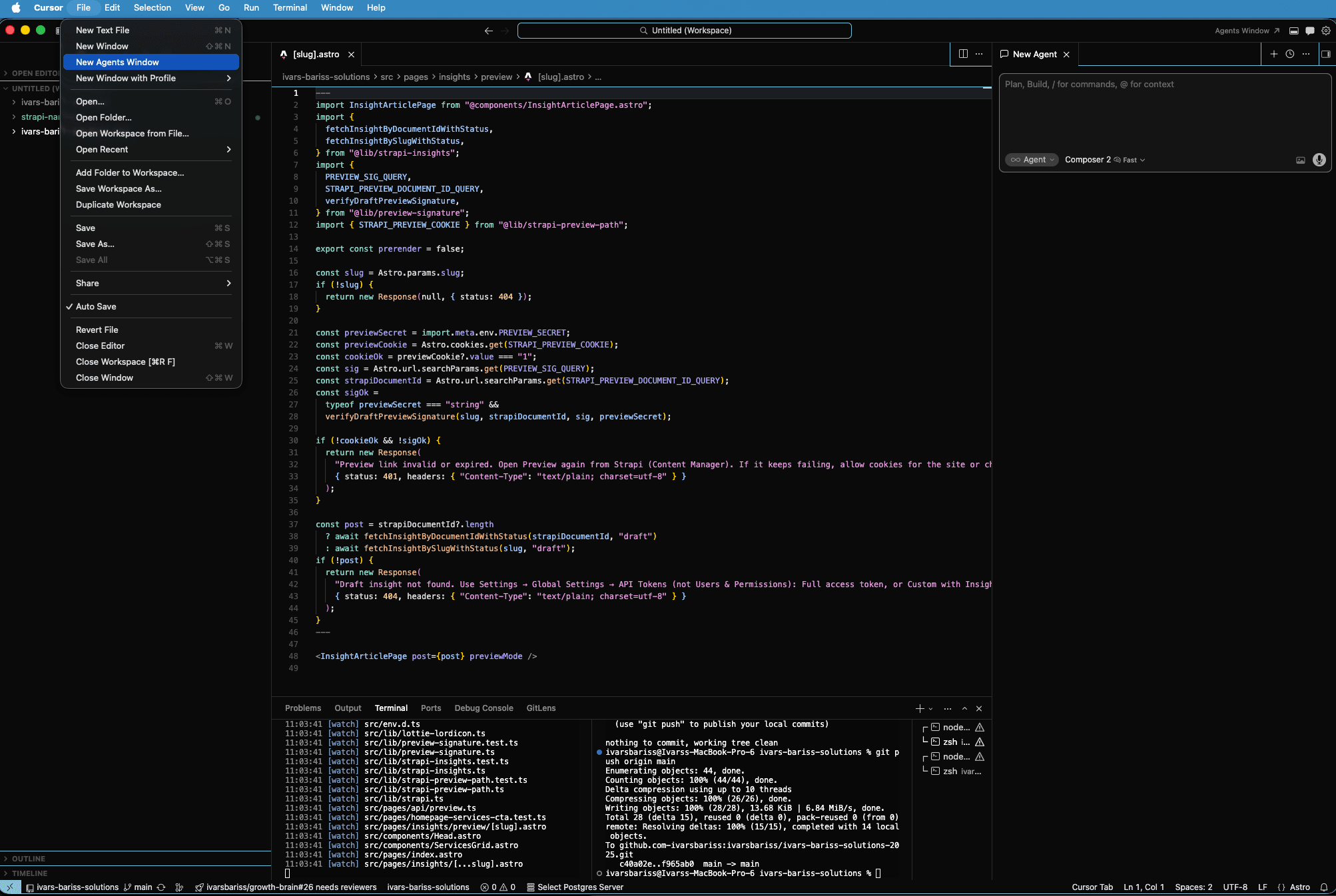Screen dimensions: 1336x896
Task: Click the split editor right icon
Action: click(x=963, y=55)
